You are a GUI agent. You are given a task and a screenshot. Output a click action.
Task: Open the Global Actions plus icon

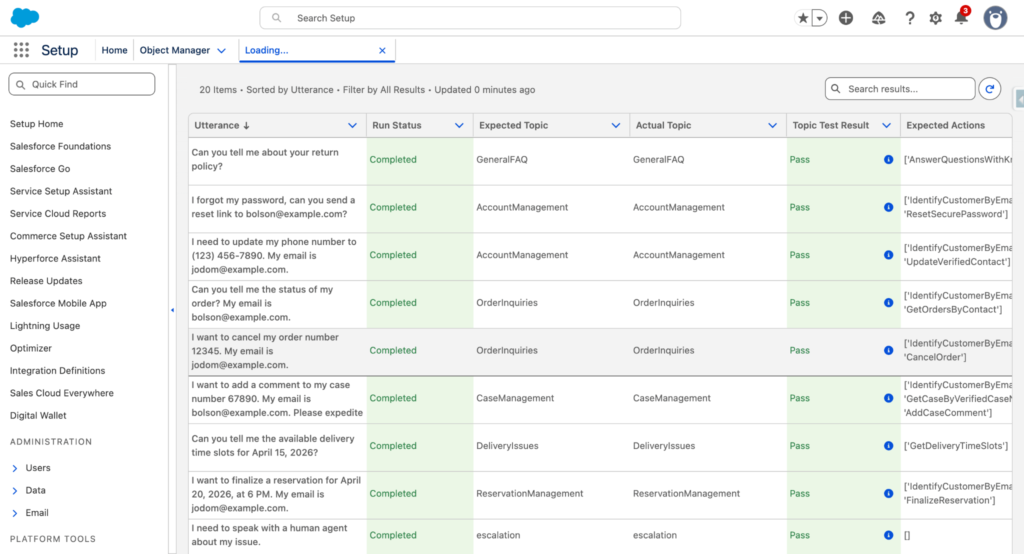[x=846, y=18]
